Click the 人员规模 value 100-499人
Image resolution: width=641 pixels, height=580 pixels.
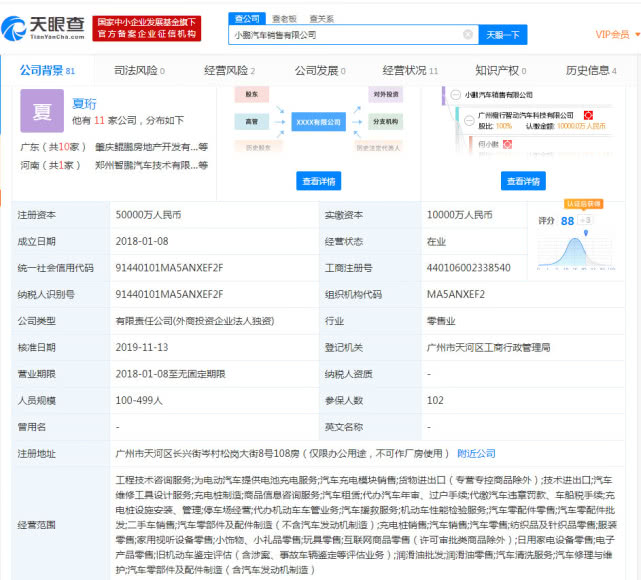pos(139,401)
